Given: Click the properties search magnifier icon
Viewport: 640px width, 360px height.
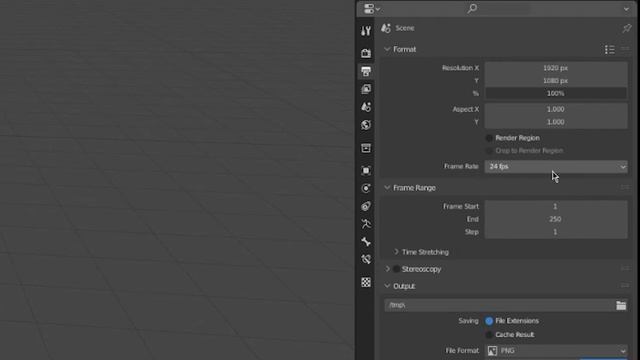Looking at the screenshot, I should pyautogui.click(x=472, y=9).
